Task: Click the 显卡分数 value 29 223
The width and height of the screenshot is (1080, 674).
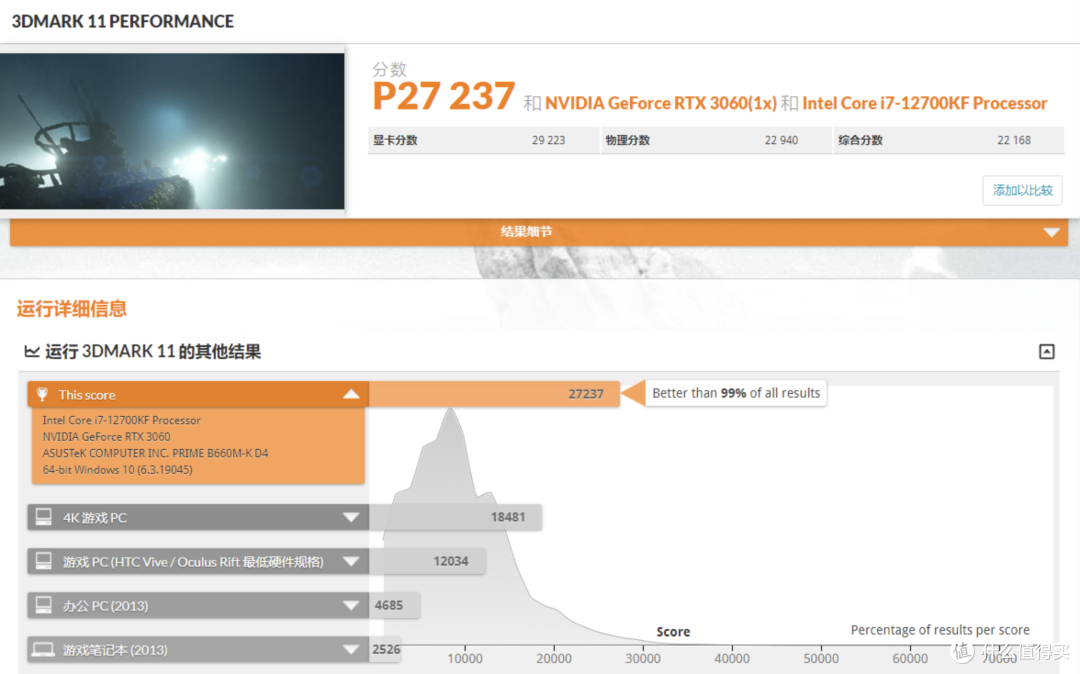Action: click(548, 140)
